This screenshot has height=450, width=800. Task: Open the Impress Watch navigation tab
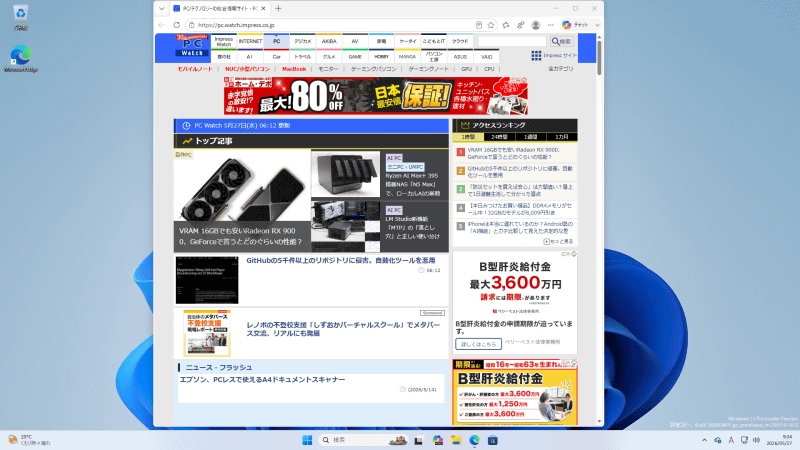223,42
